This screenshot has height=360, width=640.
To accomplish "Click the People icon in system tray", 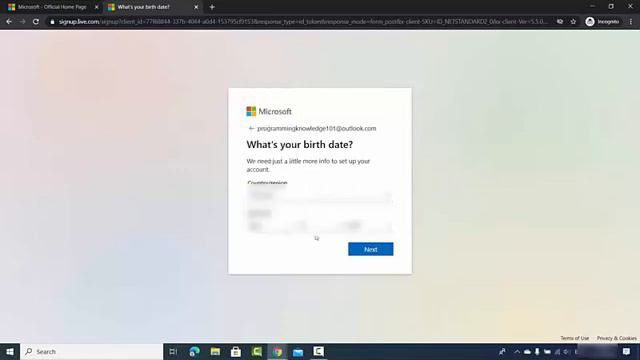I will (502, 351).
